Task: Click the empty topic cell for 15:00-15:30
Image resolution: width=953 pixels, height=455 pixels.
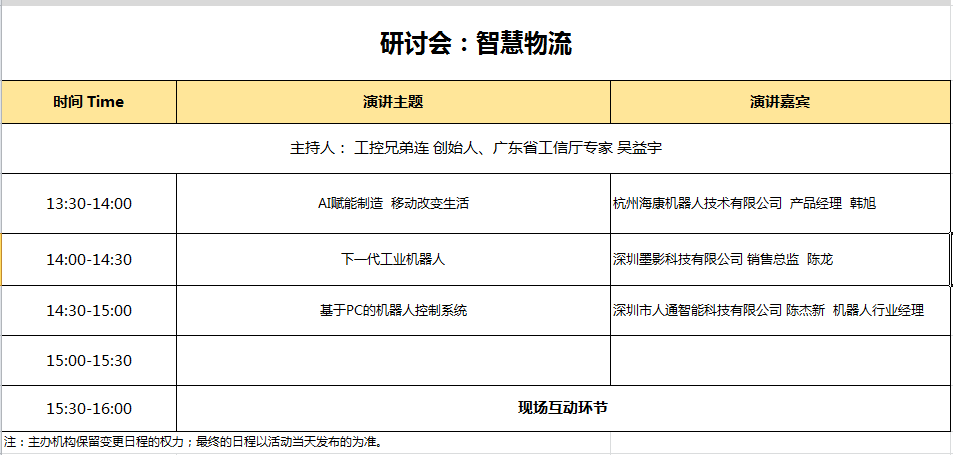Action: pyautogui.click(x=393, y=360)
